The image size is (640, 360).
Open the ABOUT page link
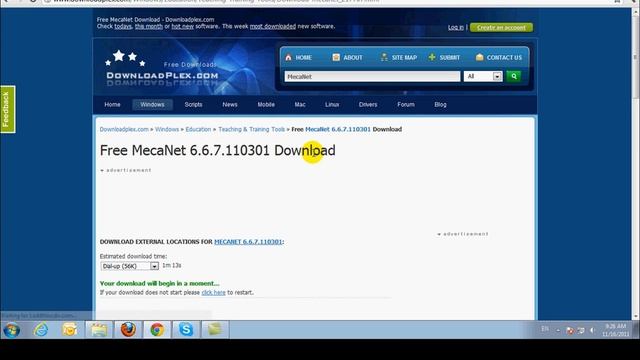pyautogui.click(x=347, y=58)
